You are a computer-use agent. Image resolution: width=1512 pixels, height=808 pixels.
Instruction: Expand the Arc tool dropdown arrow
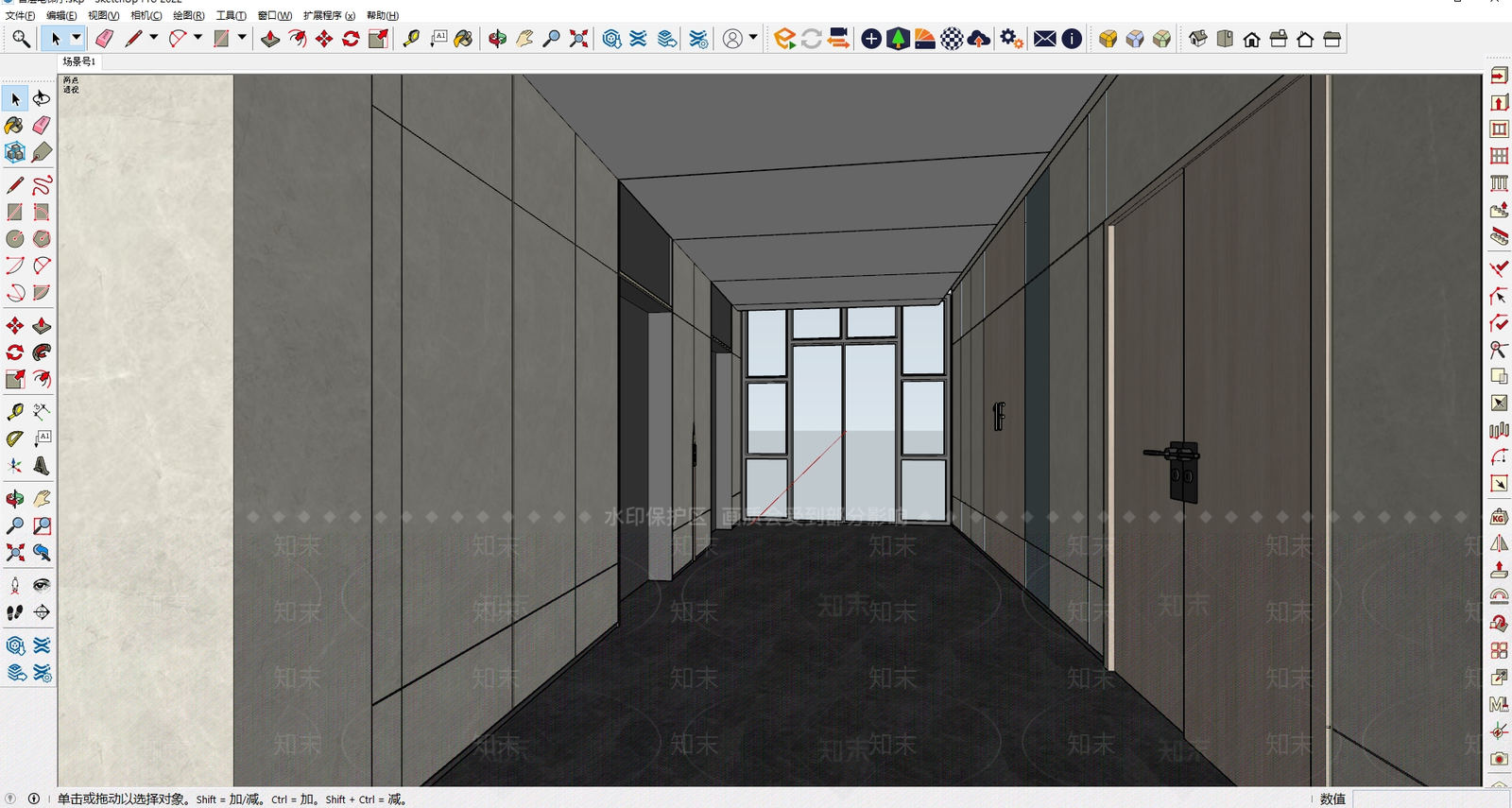point(198,39)
